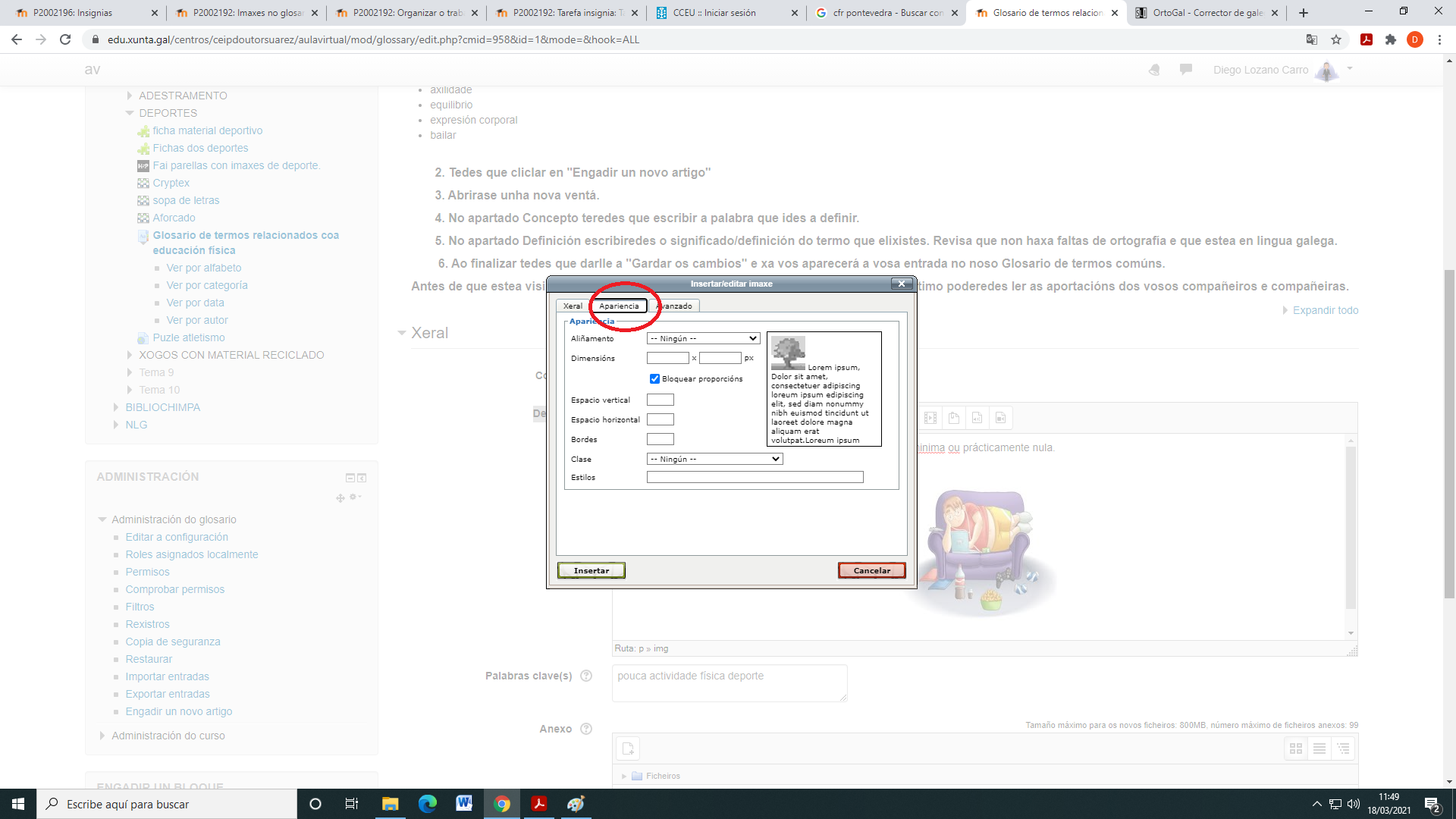Click the insert video file icon in the editor
This screenshot has height=819, width=1456.
[x=1002, y=418]
